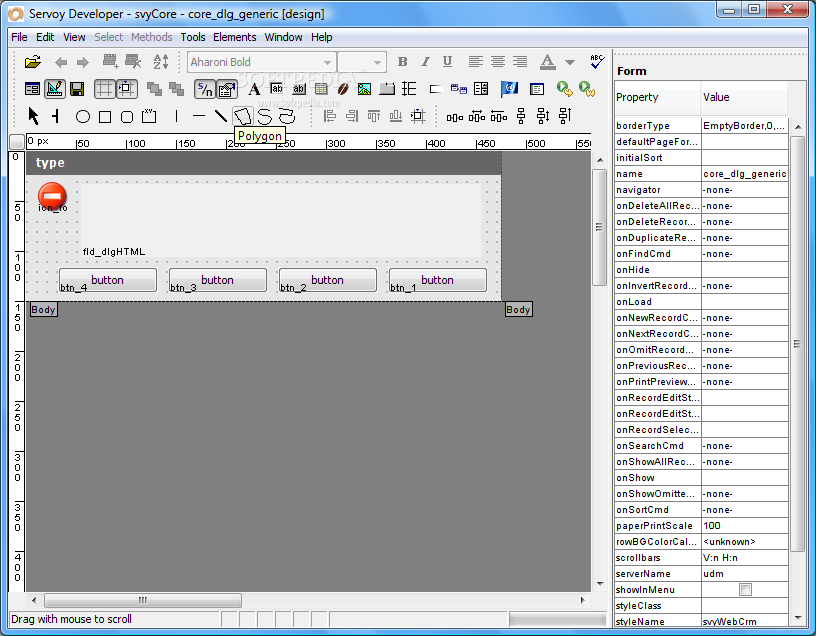Click the new record toolbar icon
Viewport: 816px width, 636px height.
pyautogui.click(x=110, y=61)
